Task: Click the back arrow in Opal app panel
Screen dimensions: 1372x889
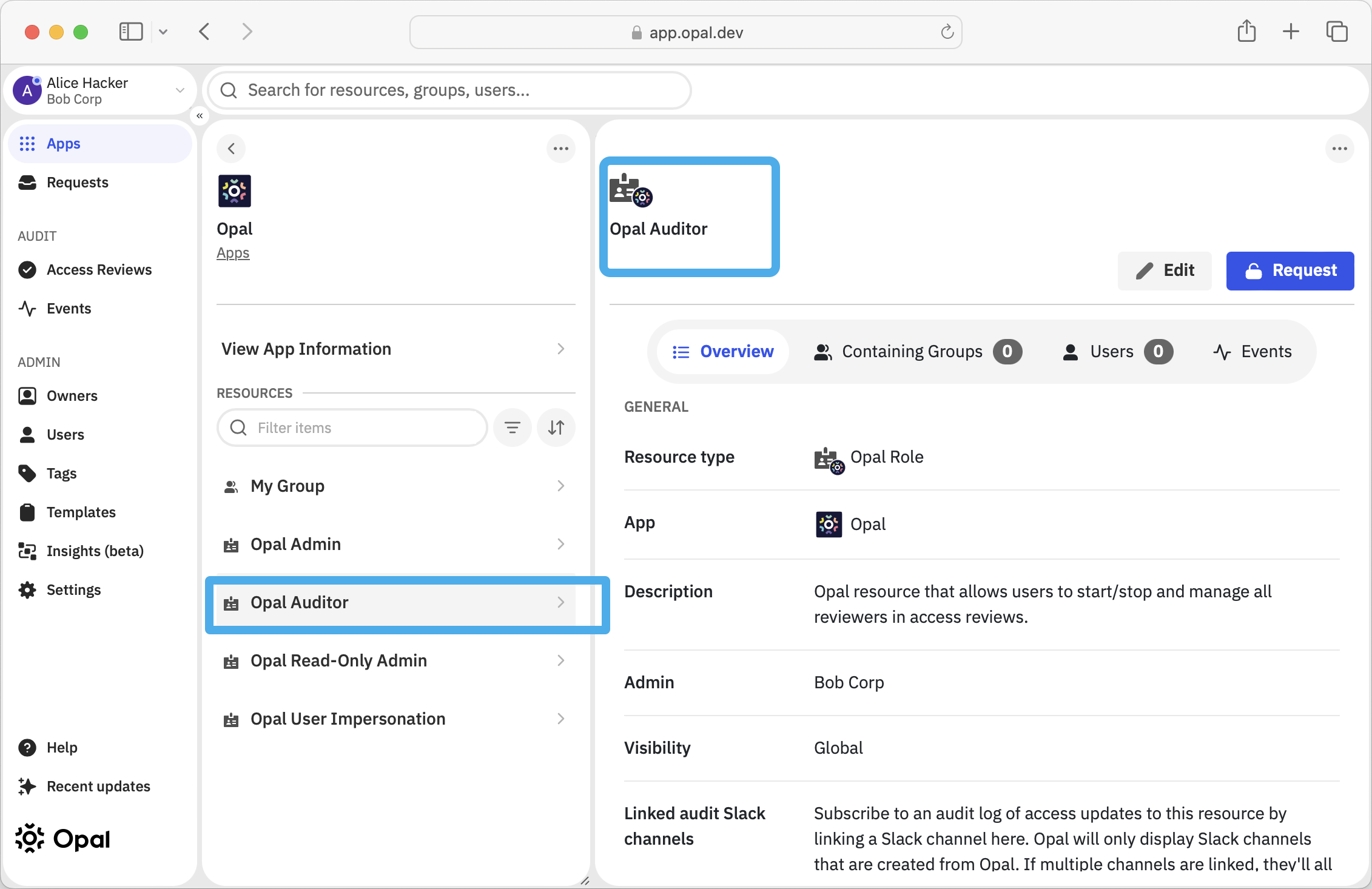Action: coord(231,149)
